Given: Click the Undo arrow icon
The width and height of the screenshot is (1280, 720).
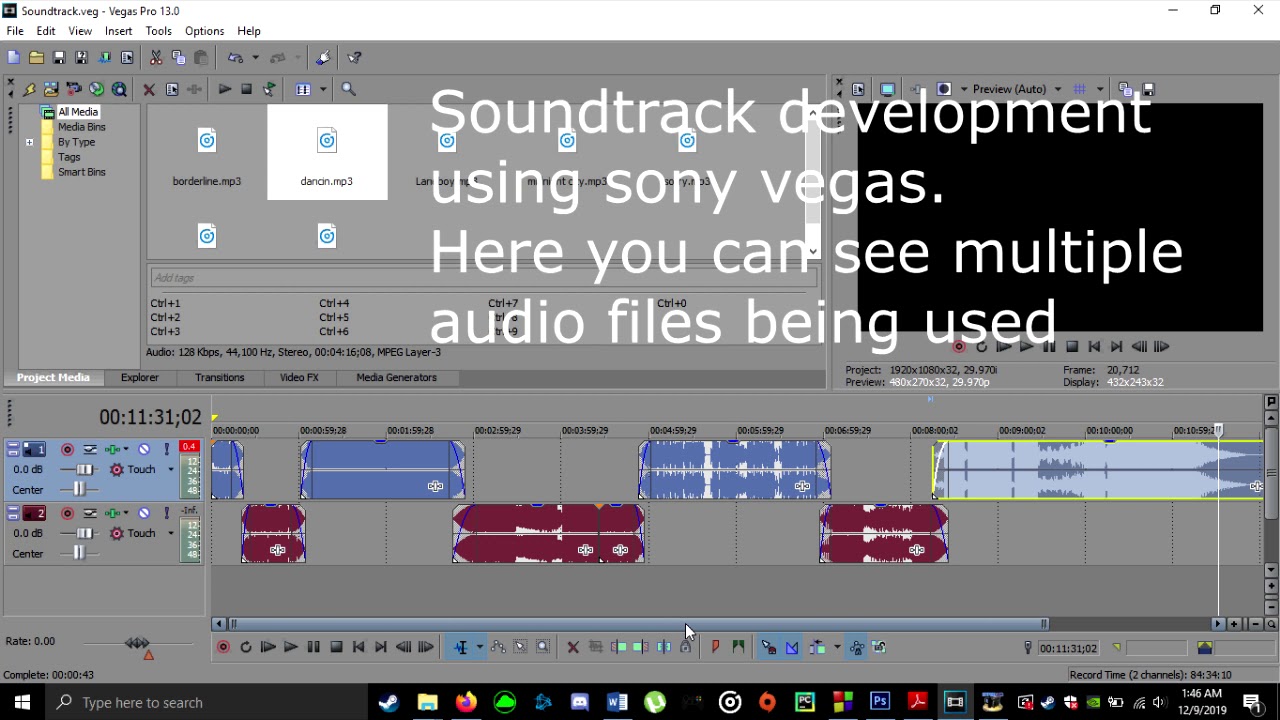Looking at the screenshot, I should (x=235, y=58).
